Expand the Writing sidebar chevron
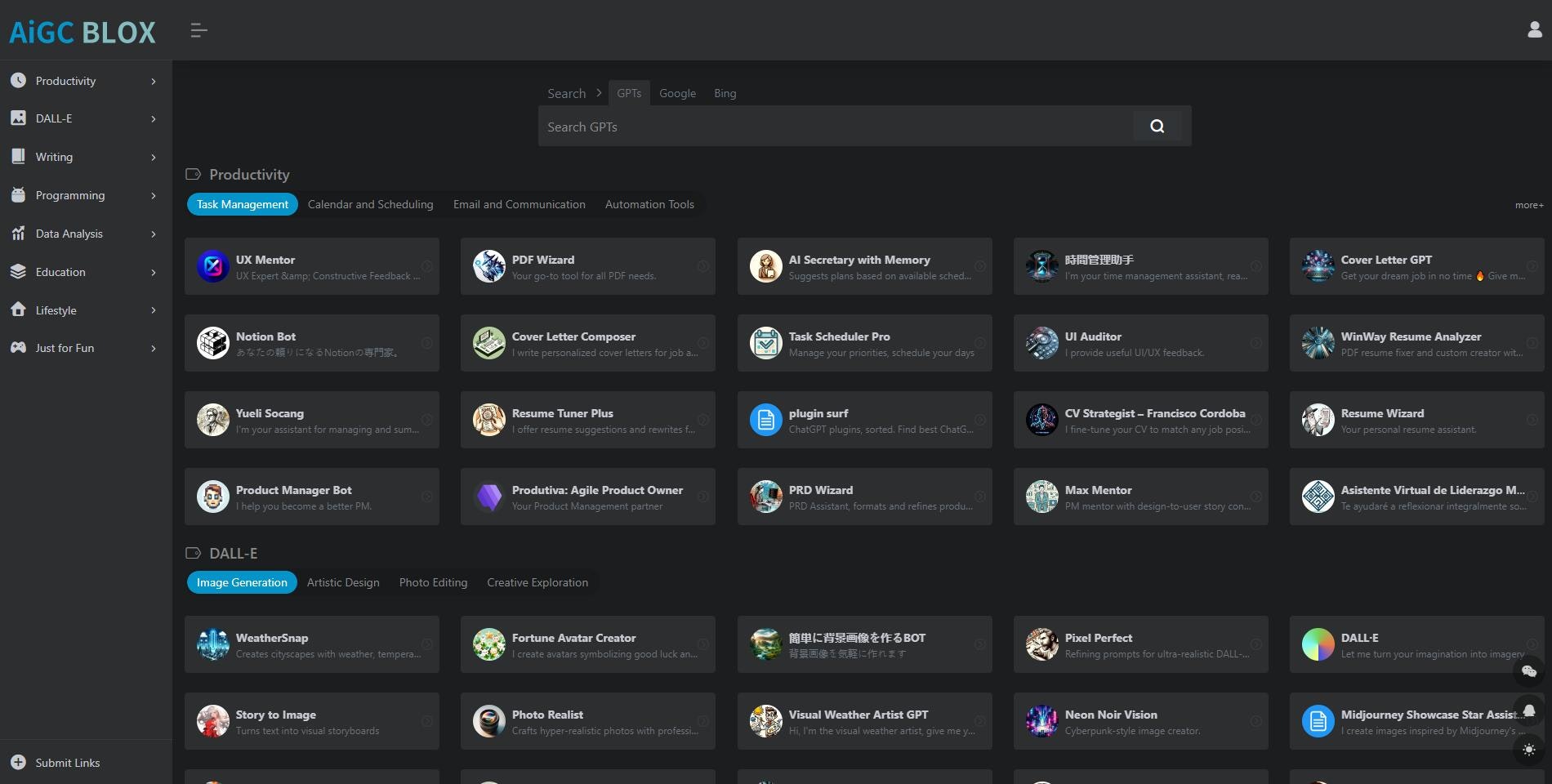The width and height of the screenshot is (1552, 784). [x=154, y=157]
